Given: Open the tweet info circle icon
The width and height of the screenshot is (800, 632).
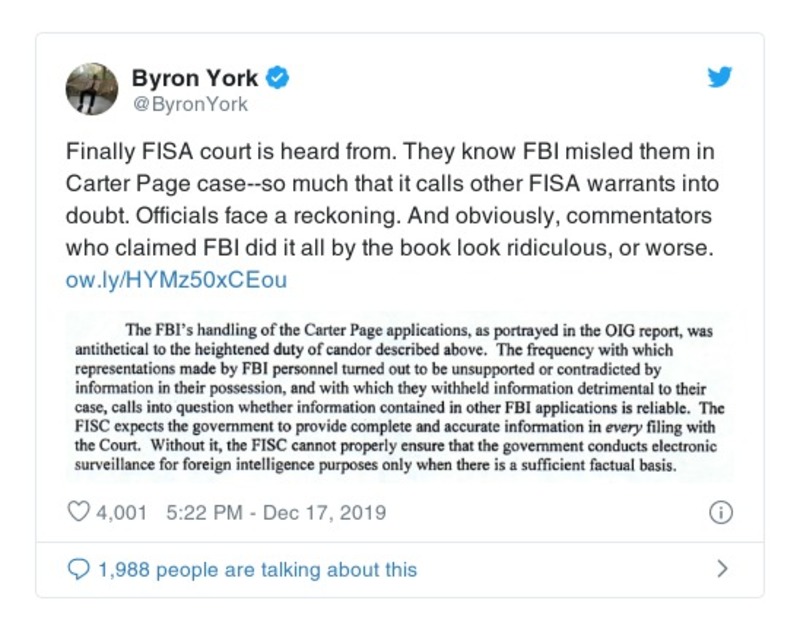Looking at the screenshot, I should pyautogui.click(x=720, y=513).
